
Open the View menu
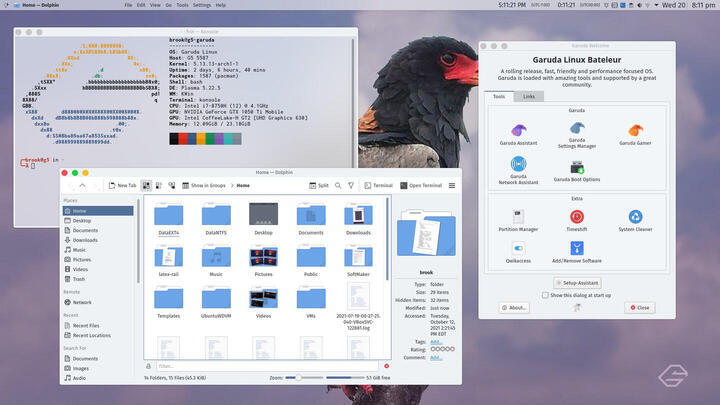[x=155, y=5]
